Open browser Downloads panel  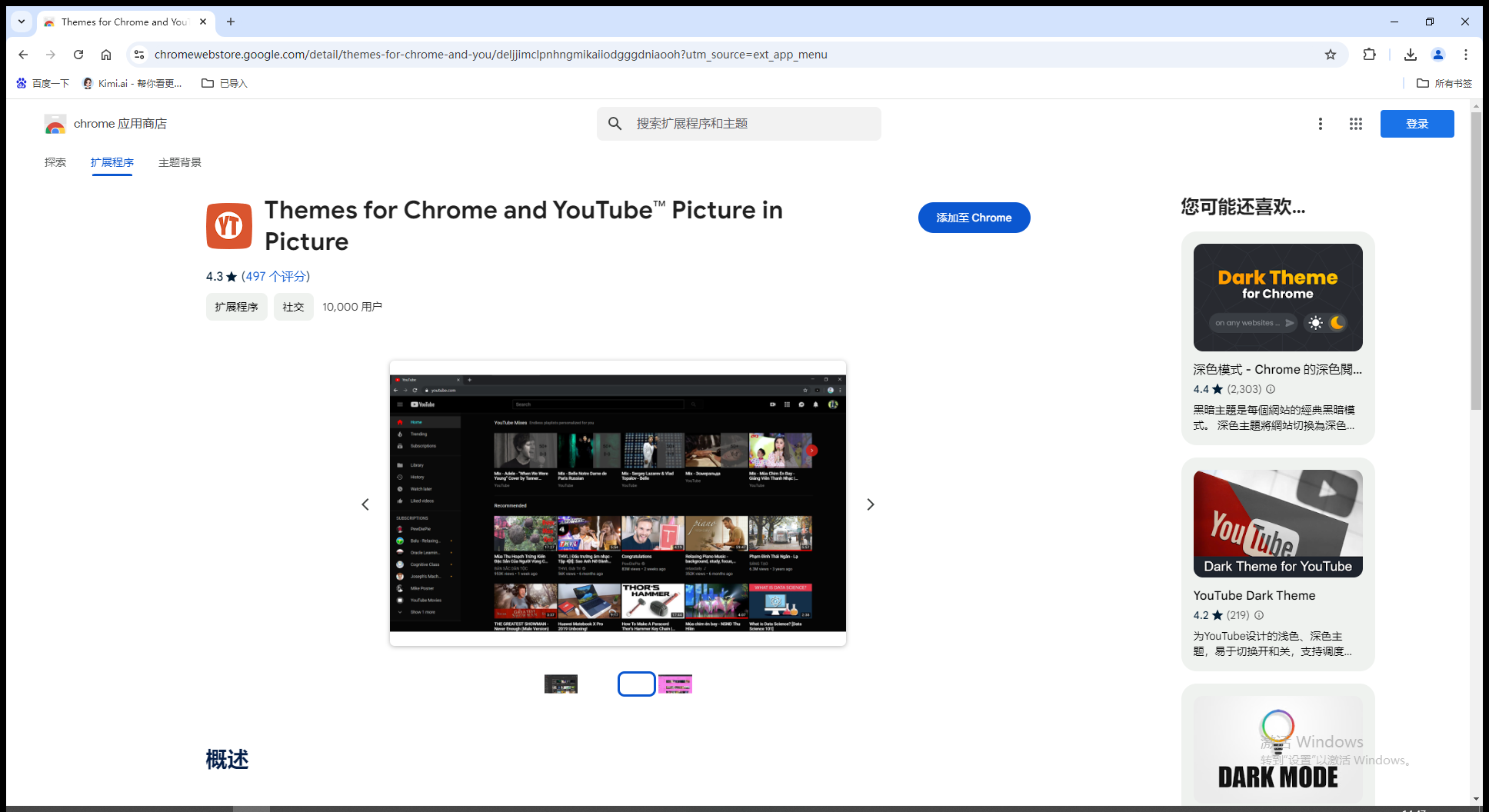1411,55
